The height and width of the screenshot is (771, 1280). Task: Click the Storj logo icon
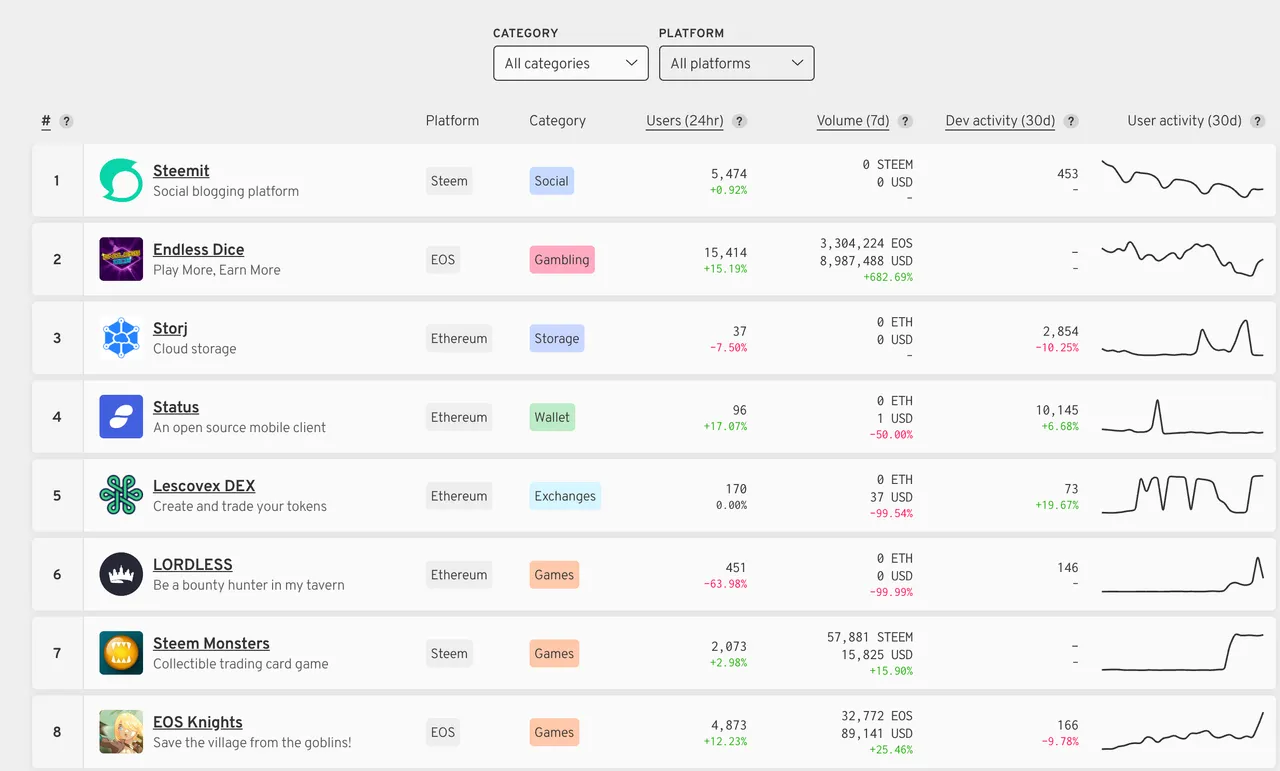pyautogui.click(x=121, y=338)
